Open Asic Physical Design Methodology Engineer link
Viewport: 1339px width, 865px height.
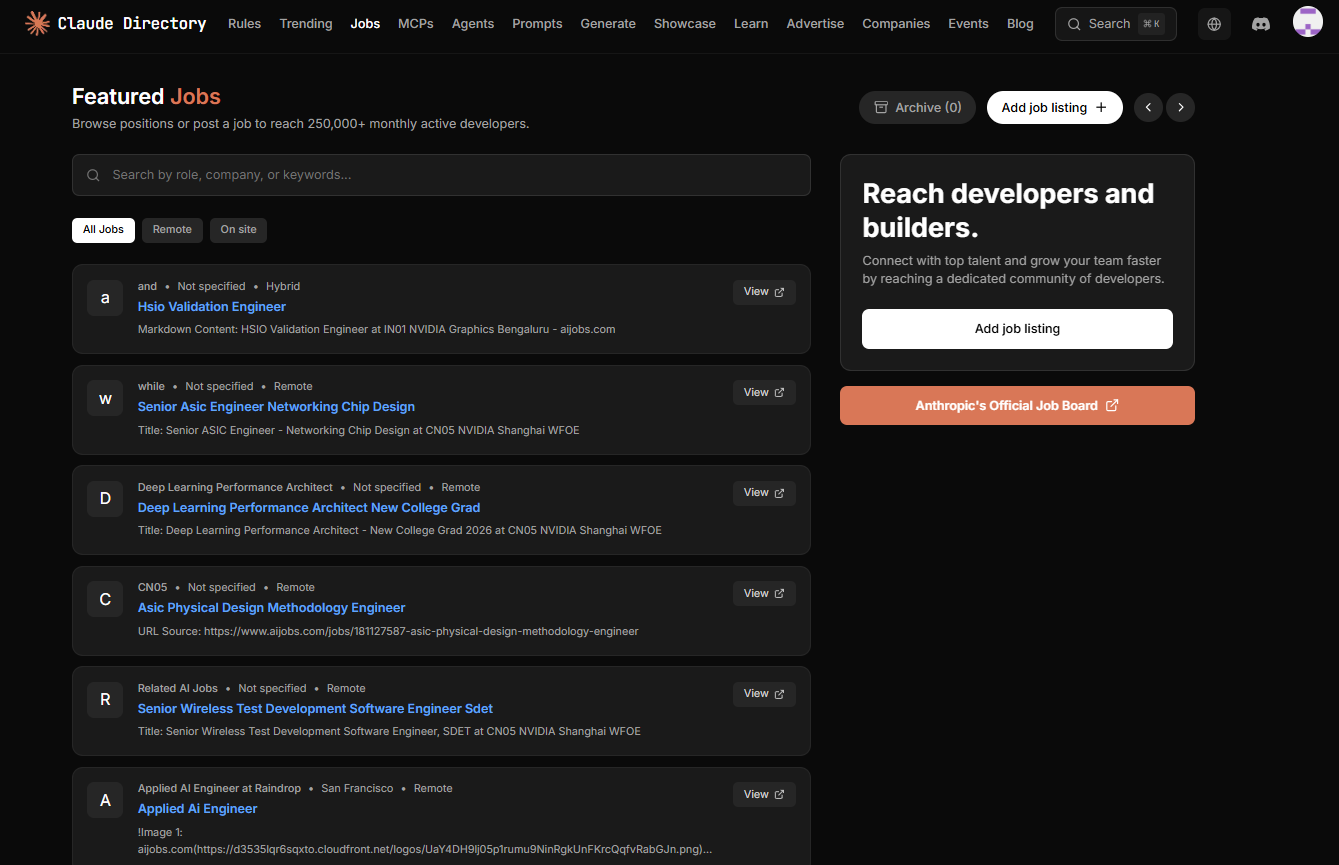[272, 608]
